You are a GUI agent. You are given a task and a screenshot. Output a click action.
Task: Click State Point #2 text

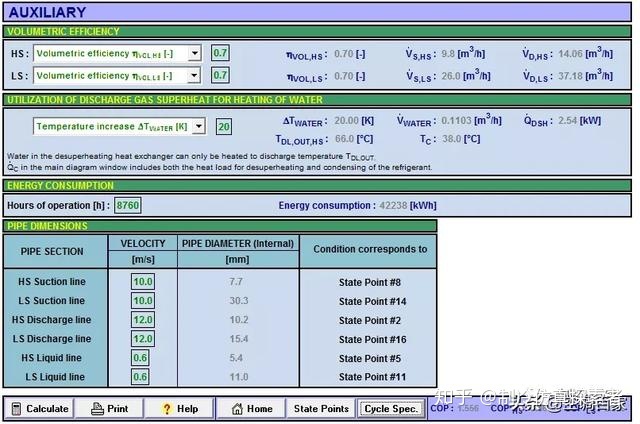click(x=370, y=320)
